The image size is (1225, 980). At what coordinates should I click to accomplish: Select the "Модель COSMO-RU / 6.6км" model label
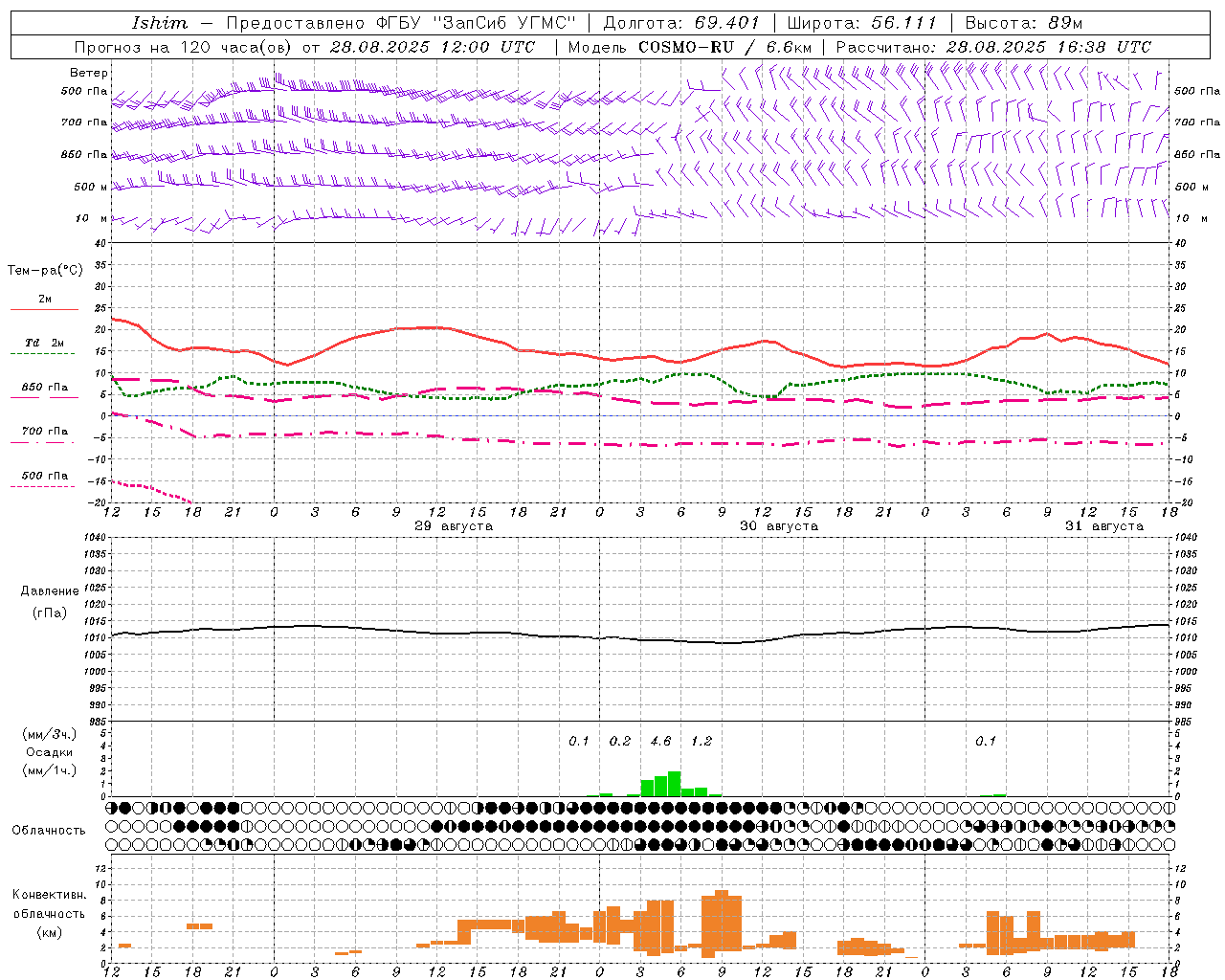(x=690, y=47)
